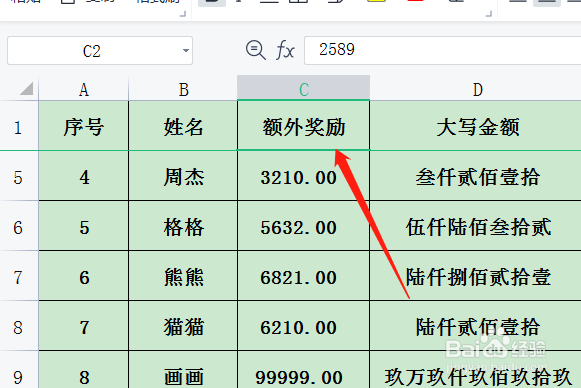
Task: Click the 姓名 header cell
Action: point(183,126)
